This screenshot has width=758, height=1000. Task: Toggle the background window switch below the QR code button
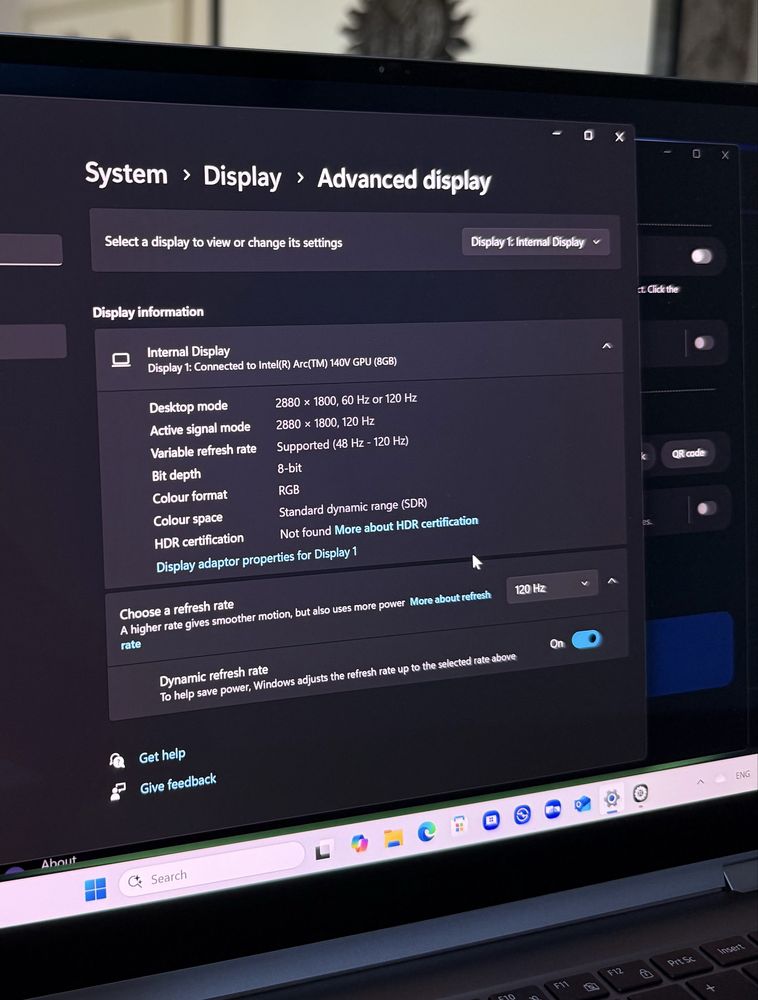(x=706, y=509)
